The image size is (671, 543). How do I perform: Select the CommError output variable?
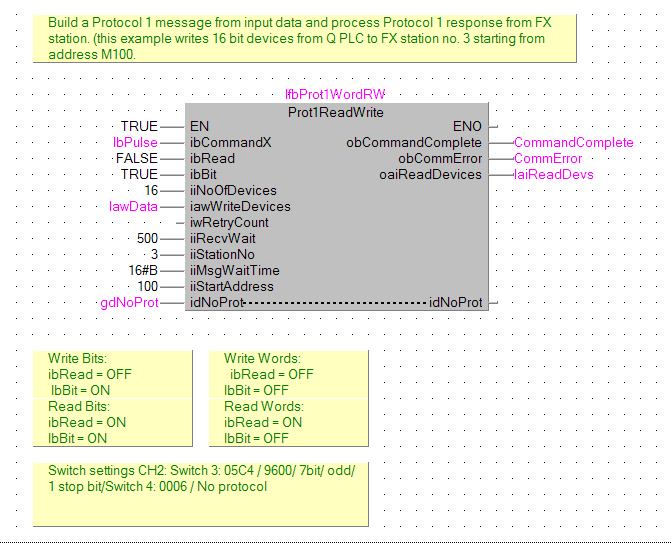coord(547,158)
